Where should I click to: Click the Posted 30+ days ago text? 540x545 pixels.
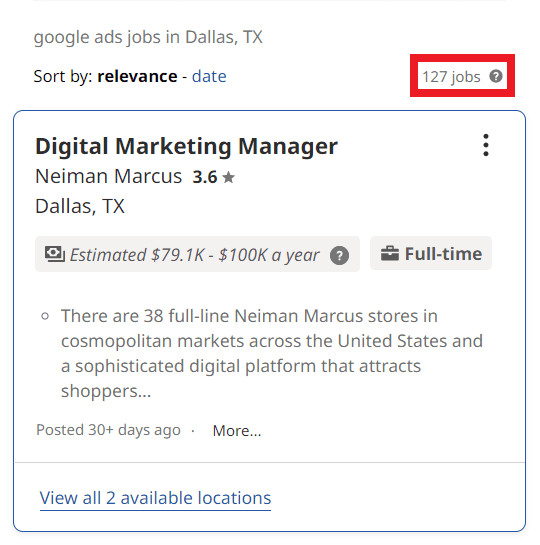point(108,430)
